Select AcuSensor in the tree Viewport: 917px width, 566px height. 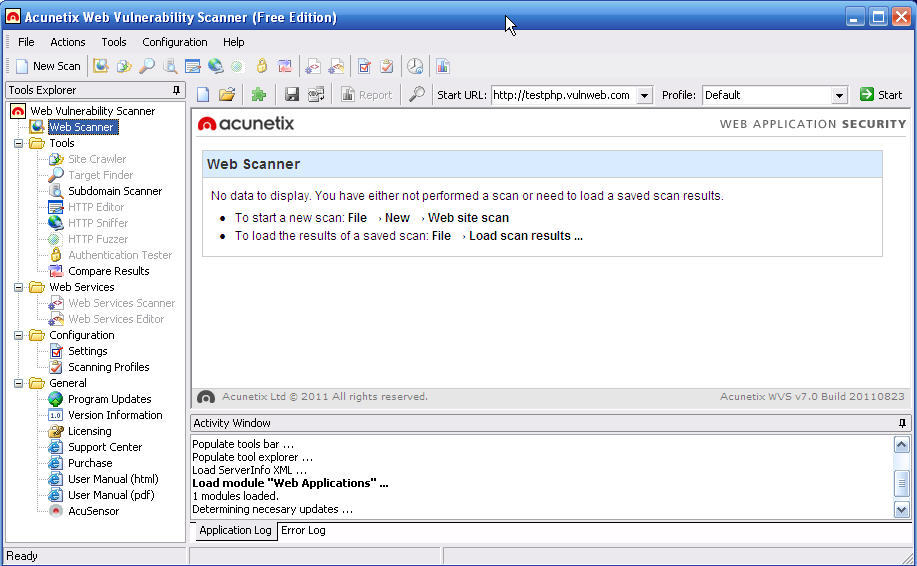[x=94, y=510]
